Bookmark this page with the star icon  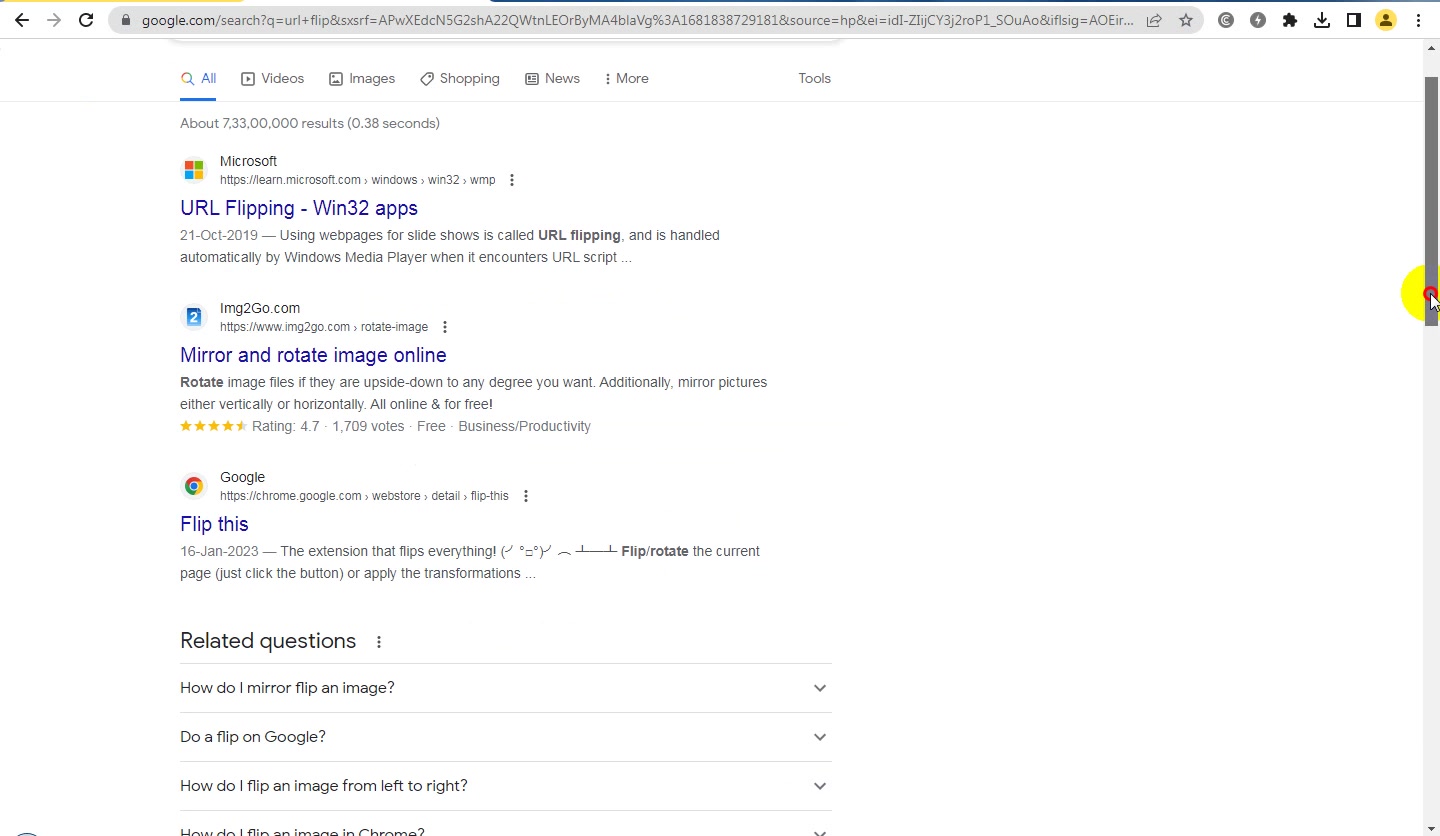1186,20
